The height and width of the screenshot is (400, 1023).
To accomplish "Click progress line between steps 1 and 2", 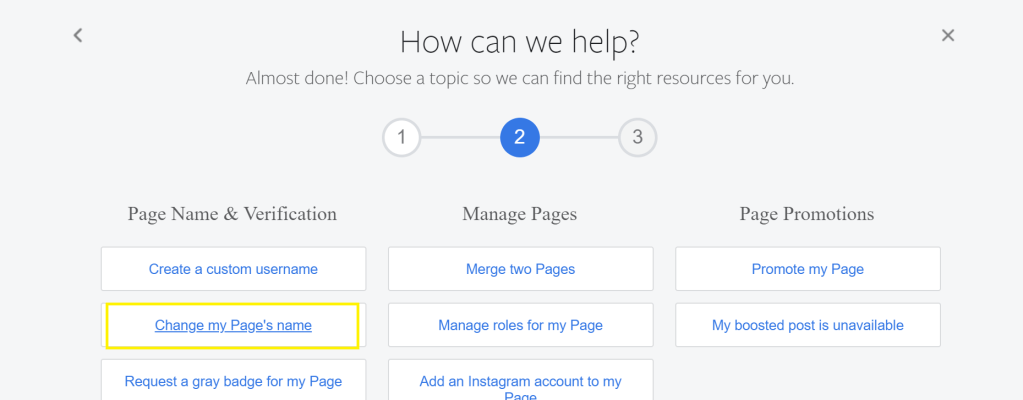I will tap(460, 138).
